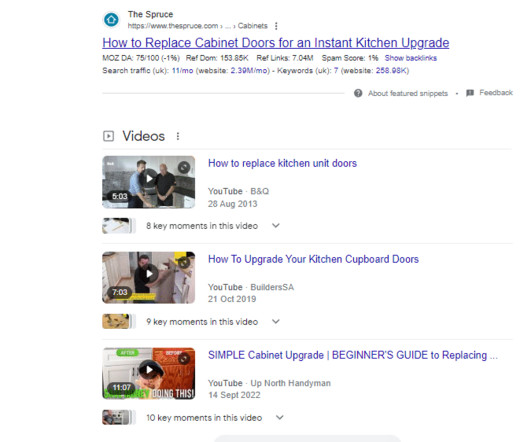This screenshot has width=531, height=442.
Task: Play the B&Q kitchen unit doors thumbnail
Action: pos(149,182)
